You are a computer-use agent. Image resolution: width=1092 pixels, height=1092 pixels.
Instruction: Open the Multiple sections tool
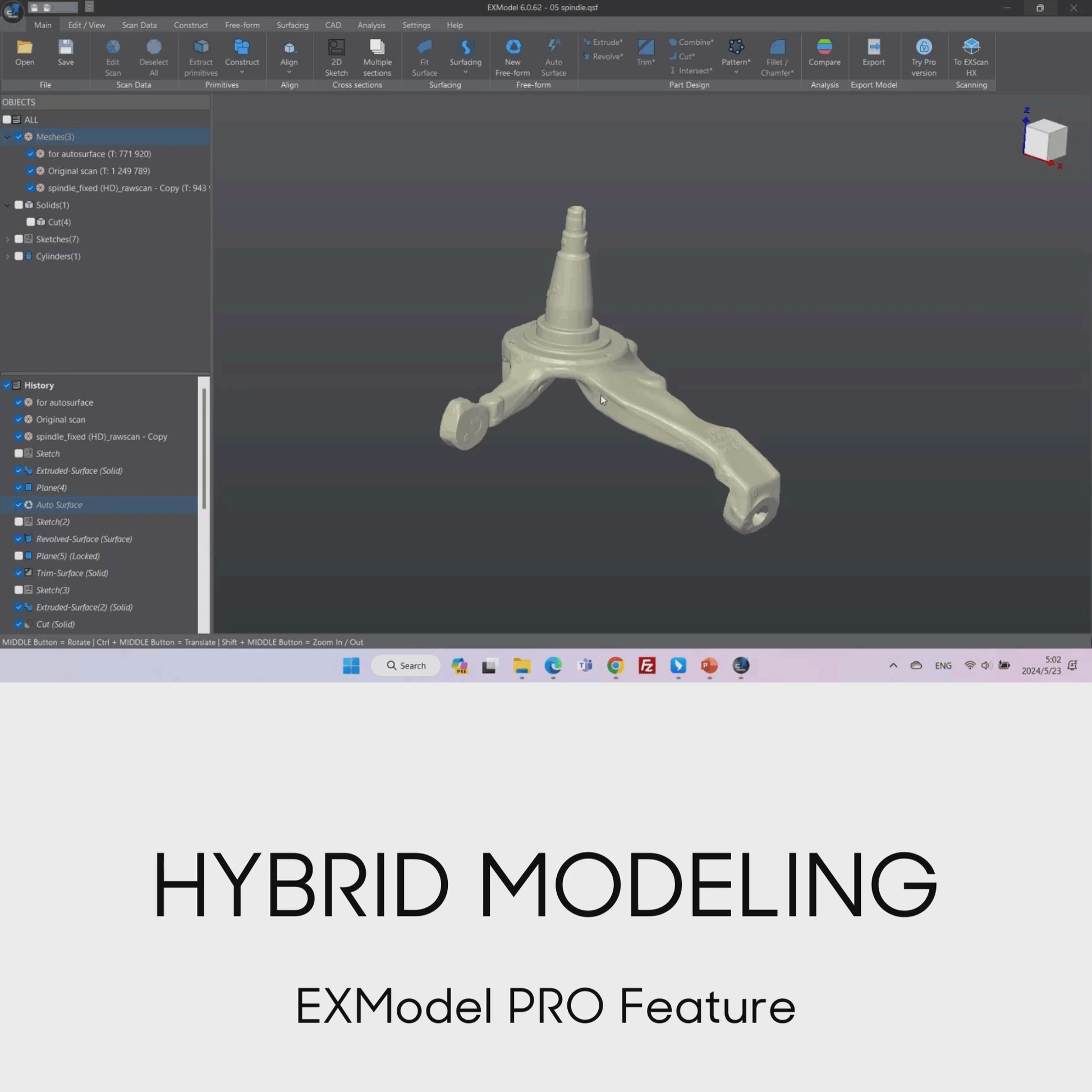[377, 48]
